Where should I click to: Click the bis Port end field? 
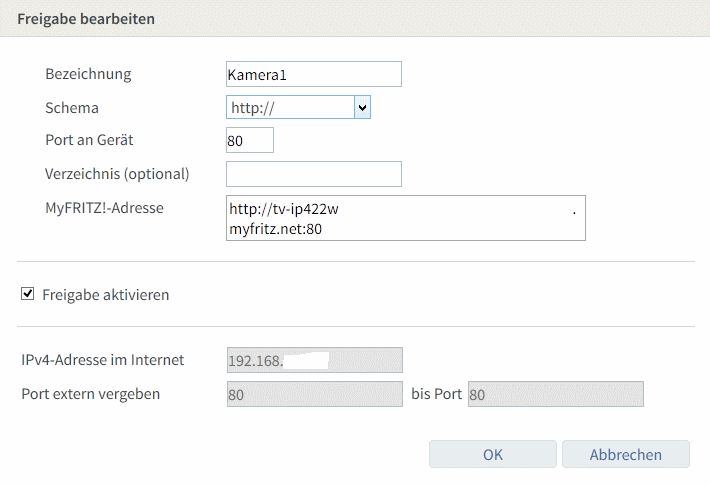(555, 394)
